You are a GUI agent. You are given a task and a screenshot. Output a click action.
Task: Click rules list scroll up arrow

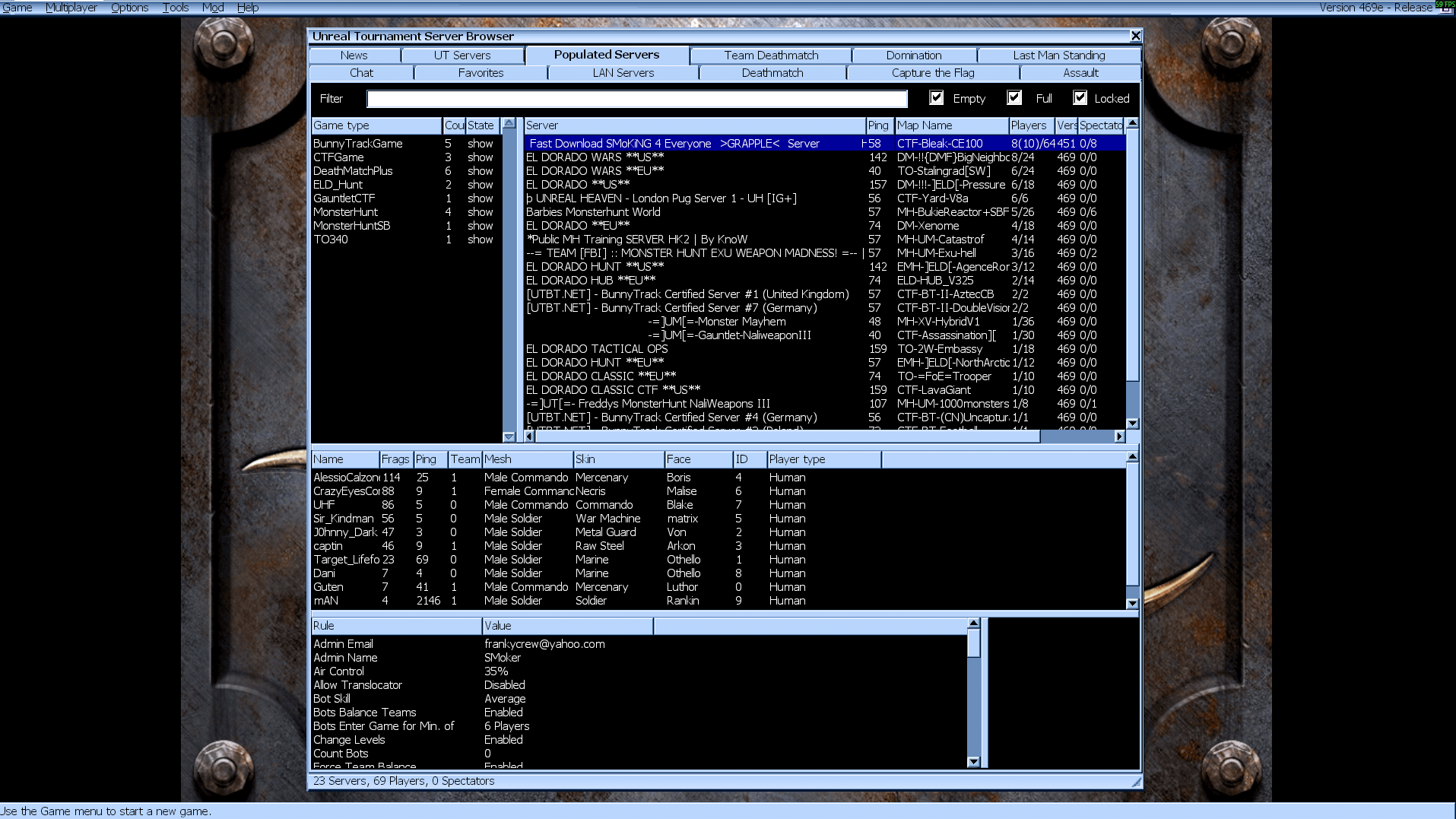973,624
